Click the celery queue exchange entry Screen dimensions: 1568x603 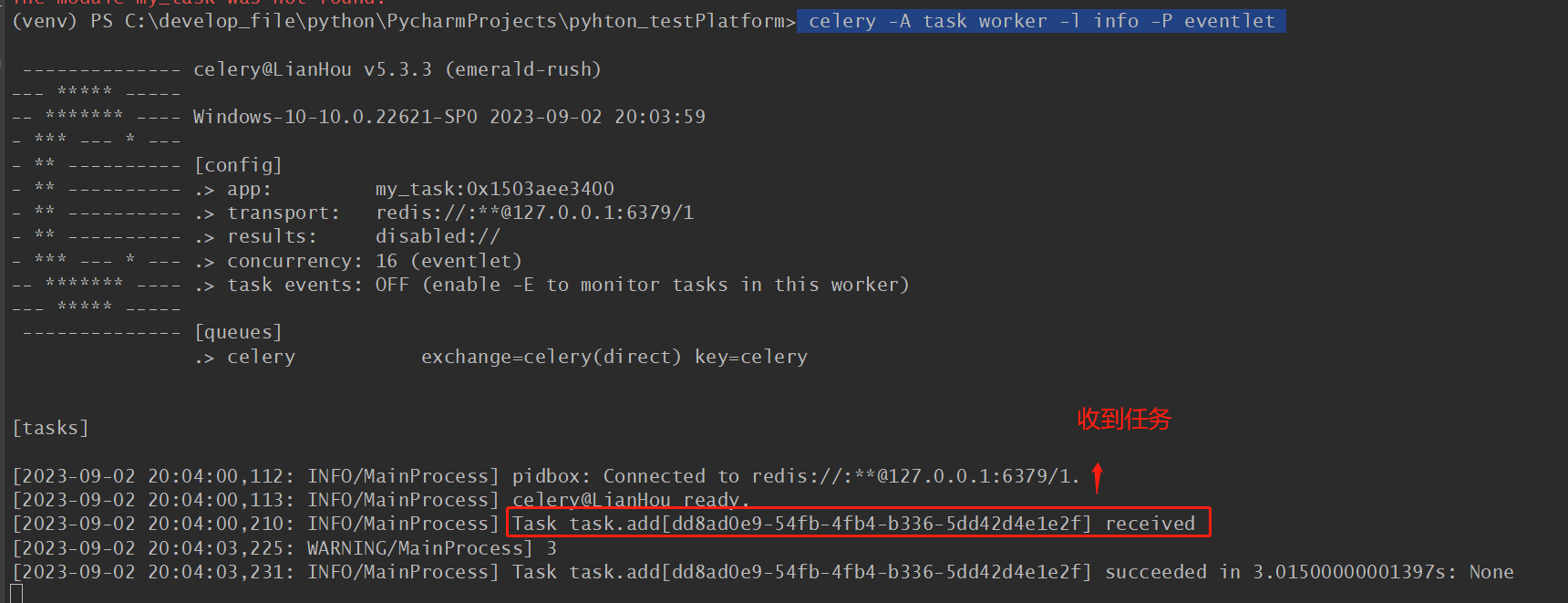(x=551, y=357)
